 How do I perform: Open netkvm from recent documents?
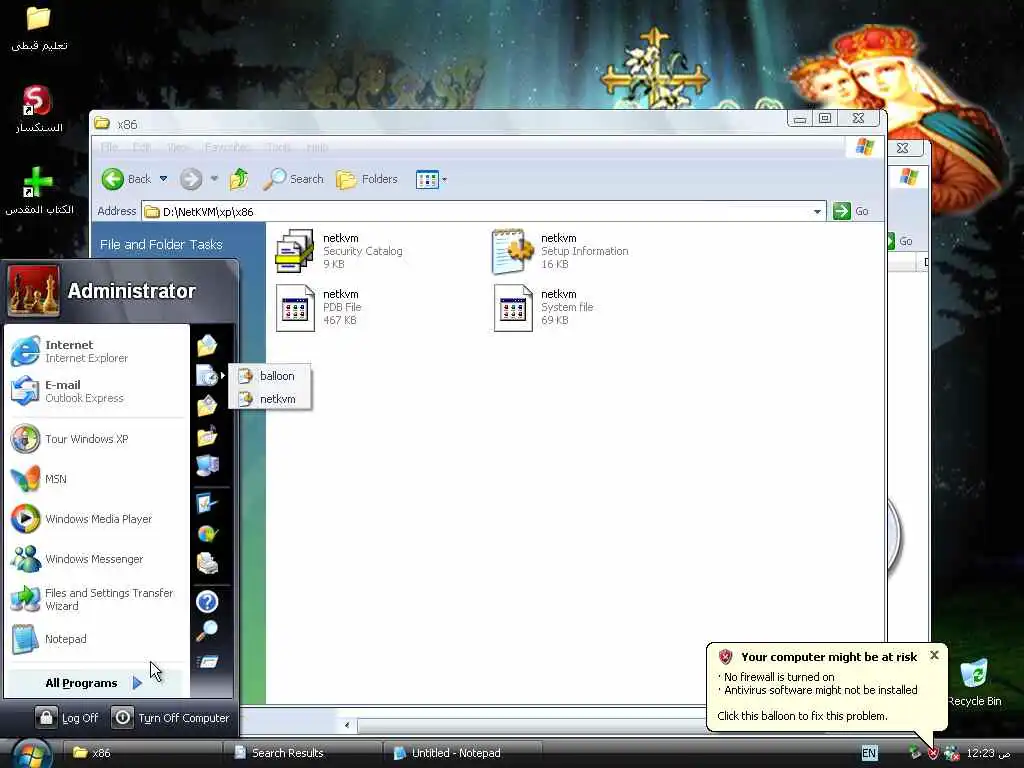click(269, 399)
